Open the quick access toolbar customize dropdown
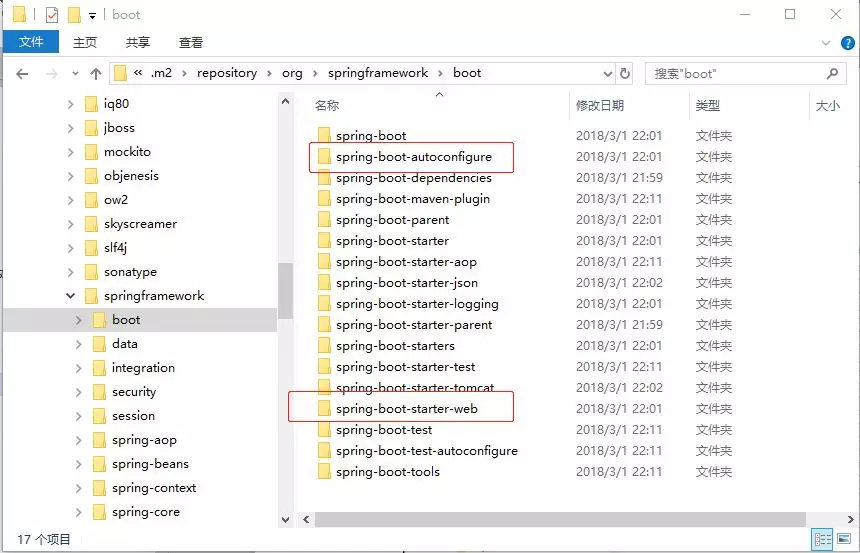860x553 pixels. point(93,16)
